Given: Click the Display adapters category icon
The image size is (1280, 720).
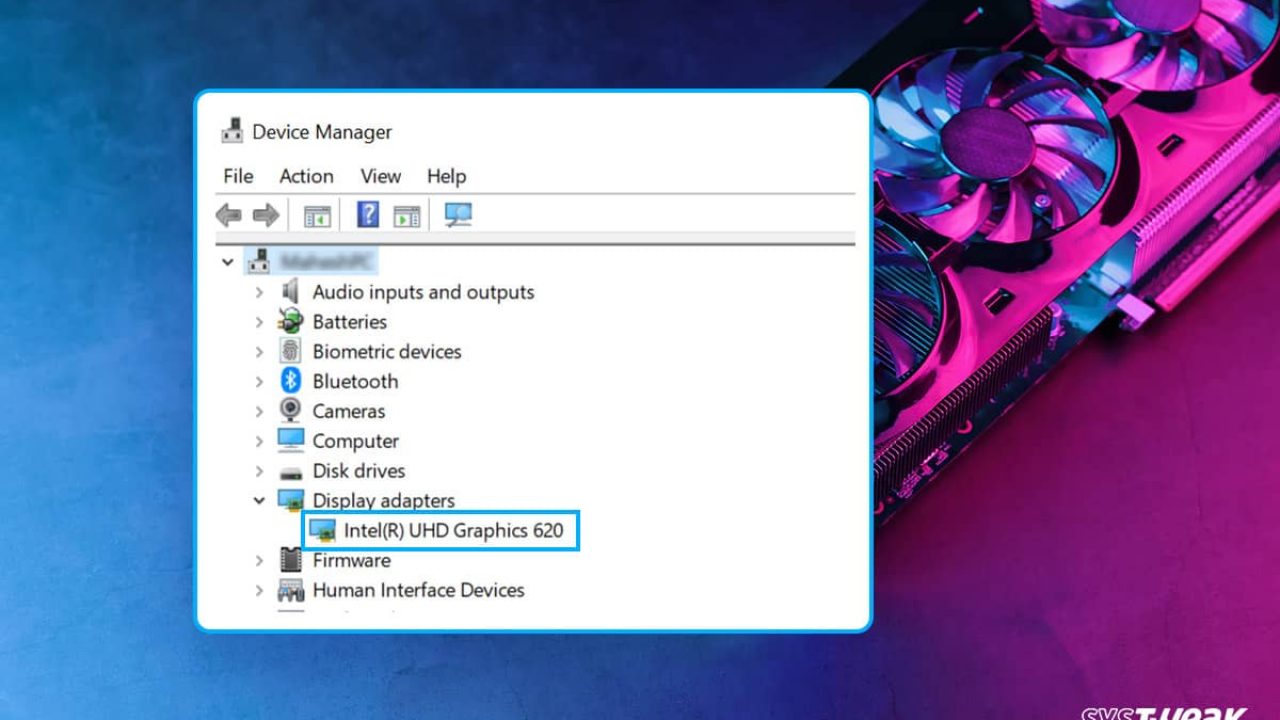Looking at the screenshot, I should [x=290, y=500].
